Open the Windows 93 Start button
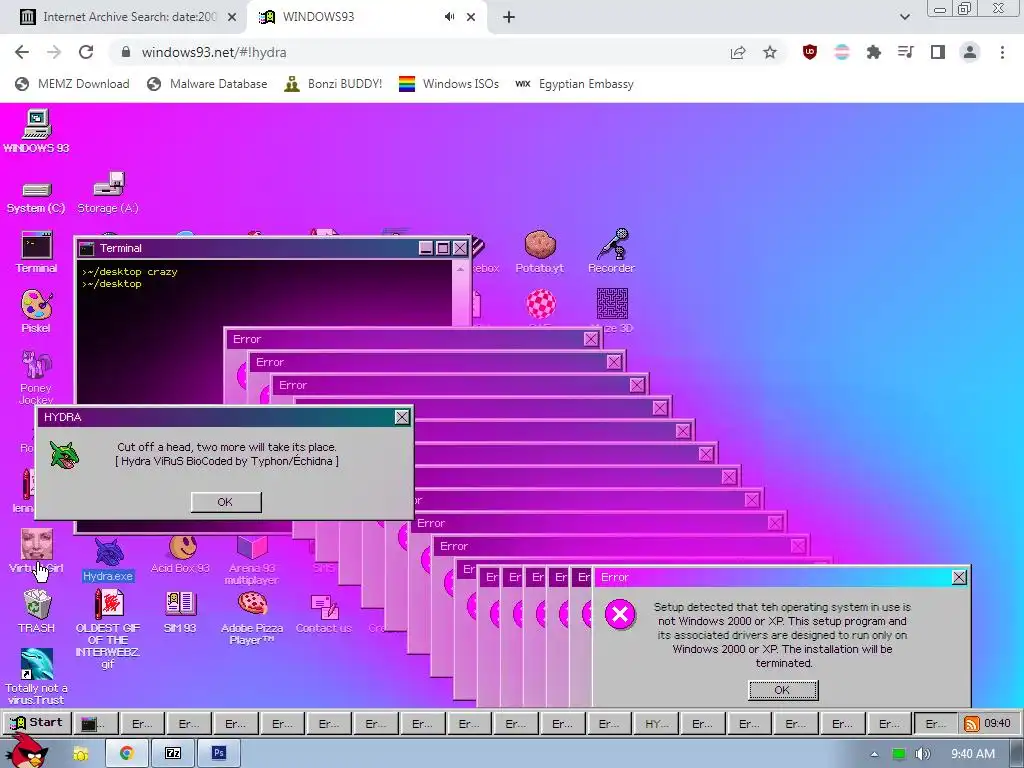 37,723
